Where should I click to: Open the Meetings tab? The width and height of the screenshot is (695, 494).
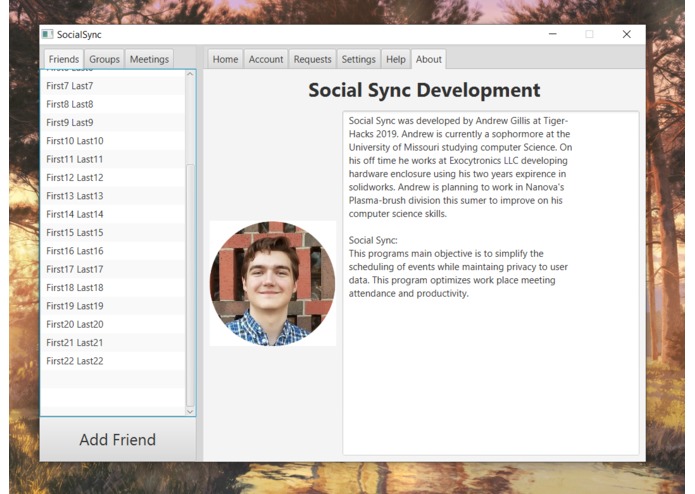click(149, 59)
